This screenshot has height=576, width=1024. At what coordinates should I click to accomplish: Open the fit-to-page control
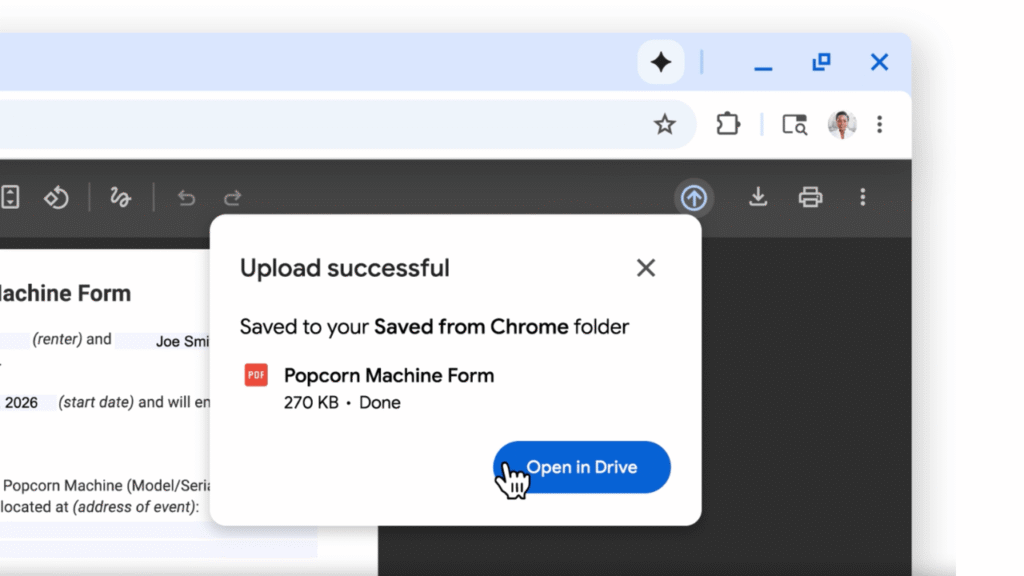10,197
